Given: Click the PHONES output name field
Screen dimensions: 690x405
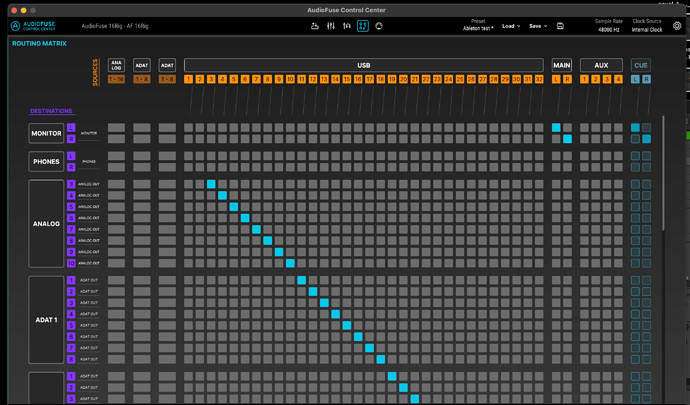Looking at the screenshot, I should [89, 162].
